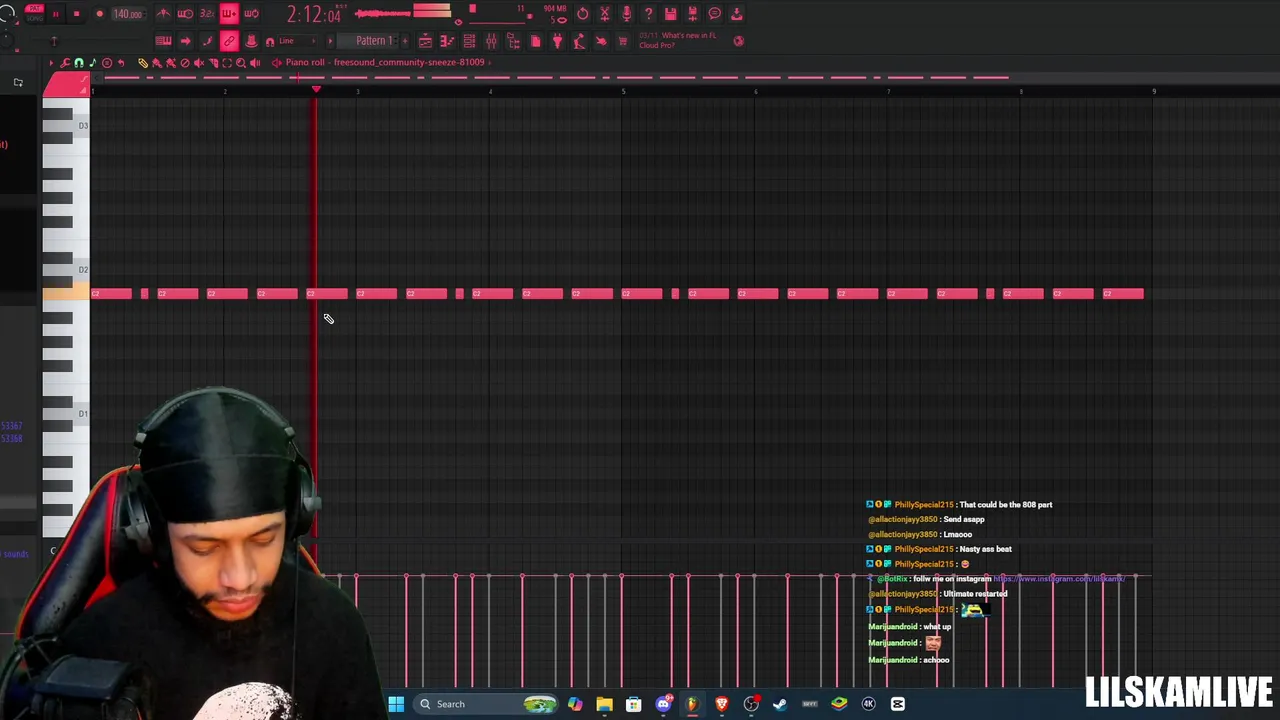The height and width of the screenshot is (720, 1280).
Task: Click the first C2 note in the grid
Action: coord(111,293)
